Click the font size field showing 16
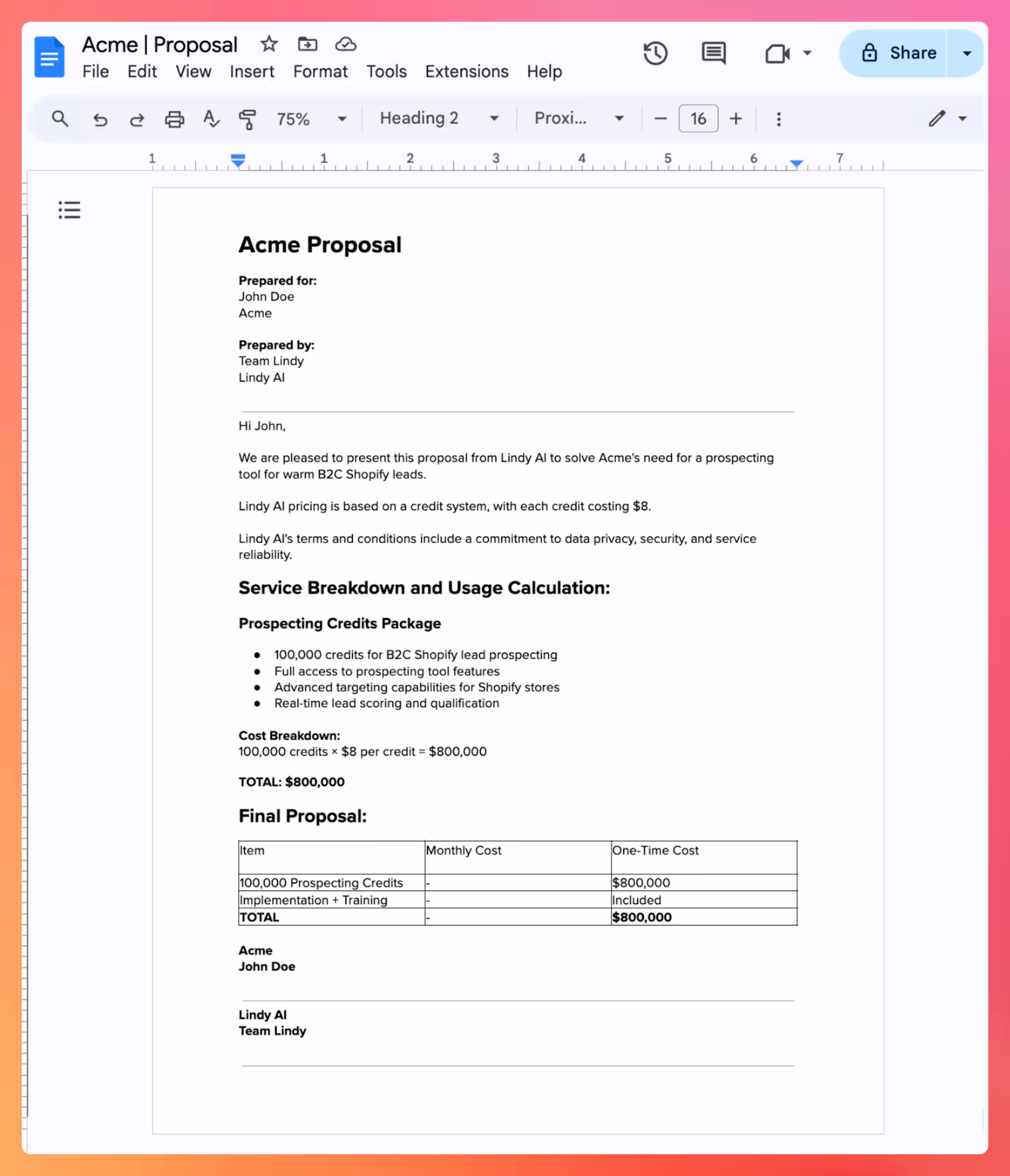This screenshot has width=1010, height=1176. point(698,118)
